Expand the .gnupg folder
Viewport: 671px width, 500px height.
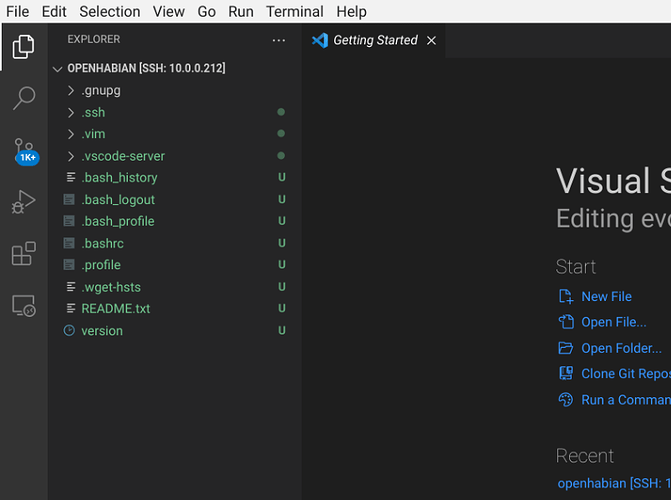71,90
